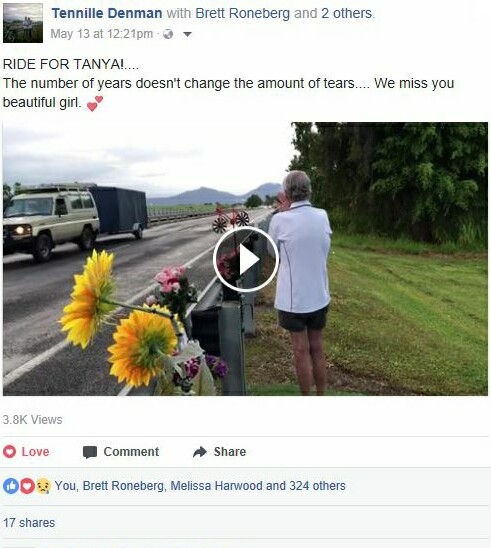
Task: Click the blue thumbs-up Like reaction icon
Action: coord(10,486)
